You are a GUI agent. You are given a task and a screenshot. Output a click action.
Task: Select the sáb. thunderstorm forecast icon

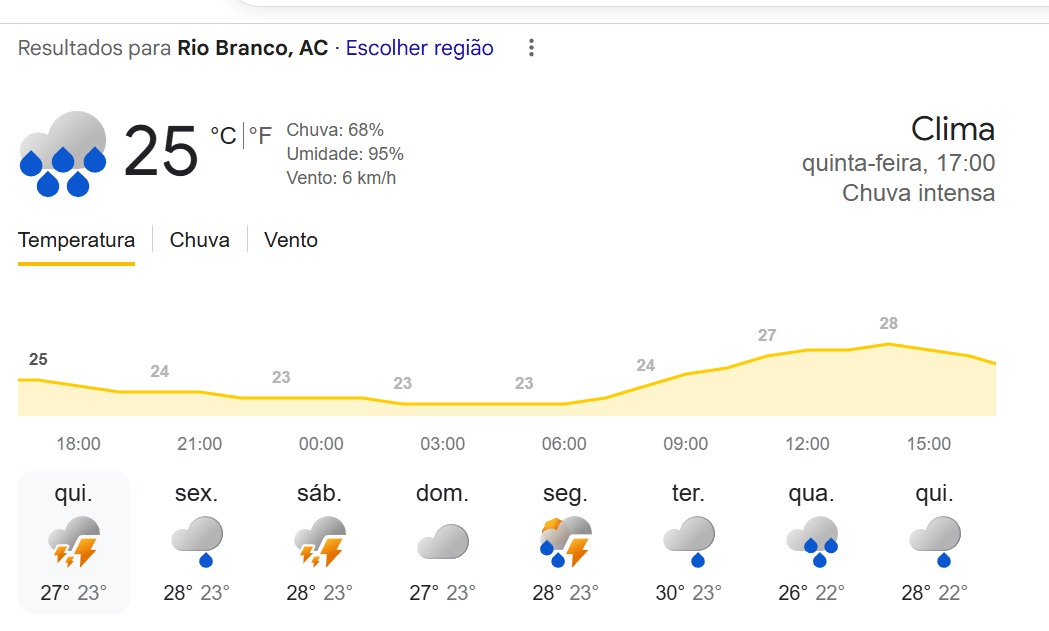[320, 541]
